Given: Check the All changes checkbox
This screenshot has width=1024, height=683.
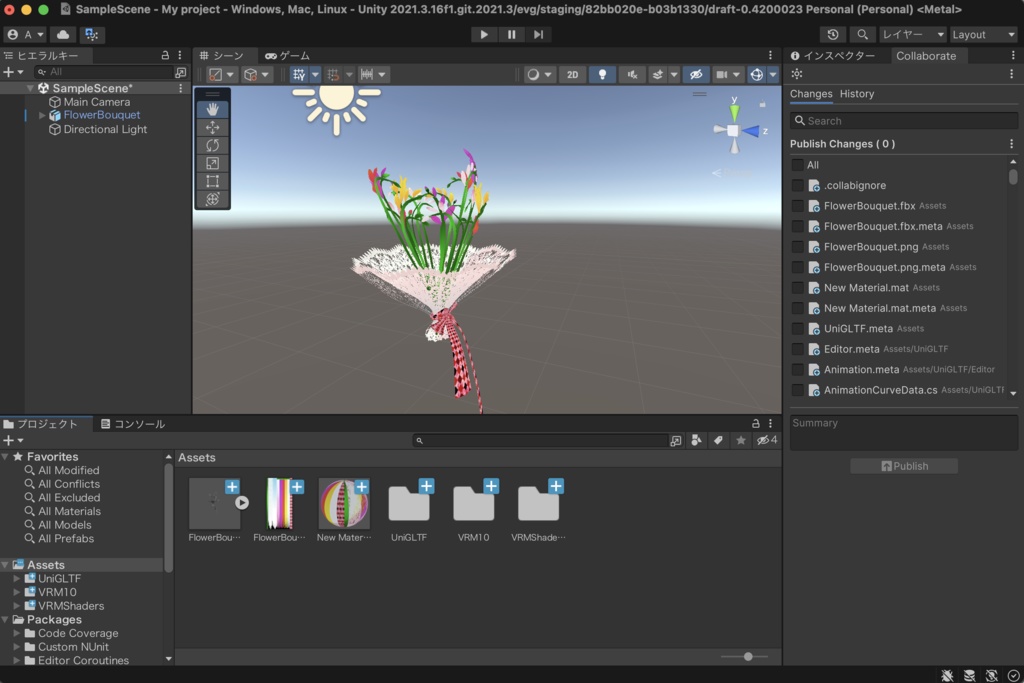Looking at the screenshot, I should coord(797,165).
